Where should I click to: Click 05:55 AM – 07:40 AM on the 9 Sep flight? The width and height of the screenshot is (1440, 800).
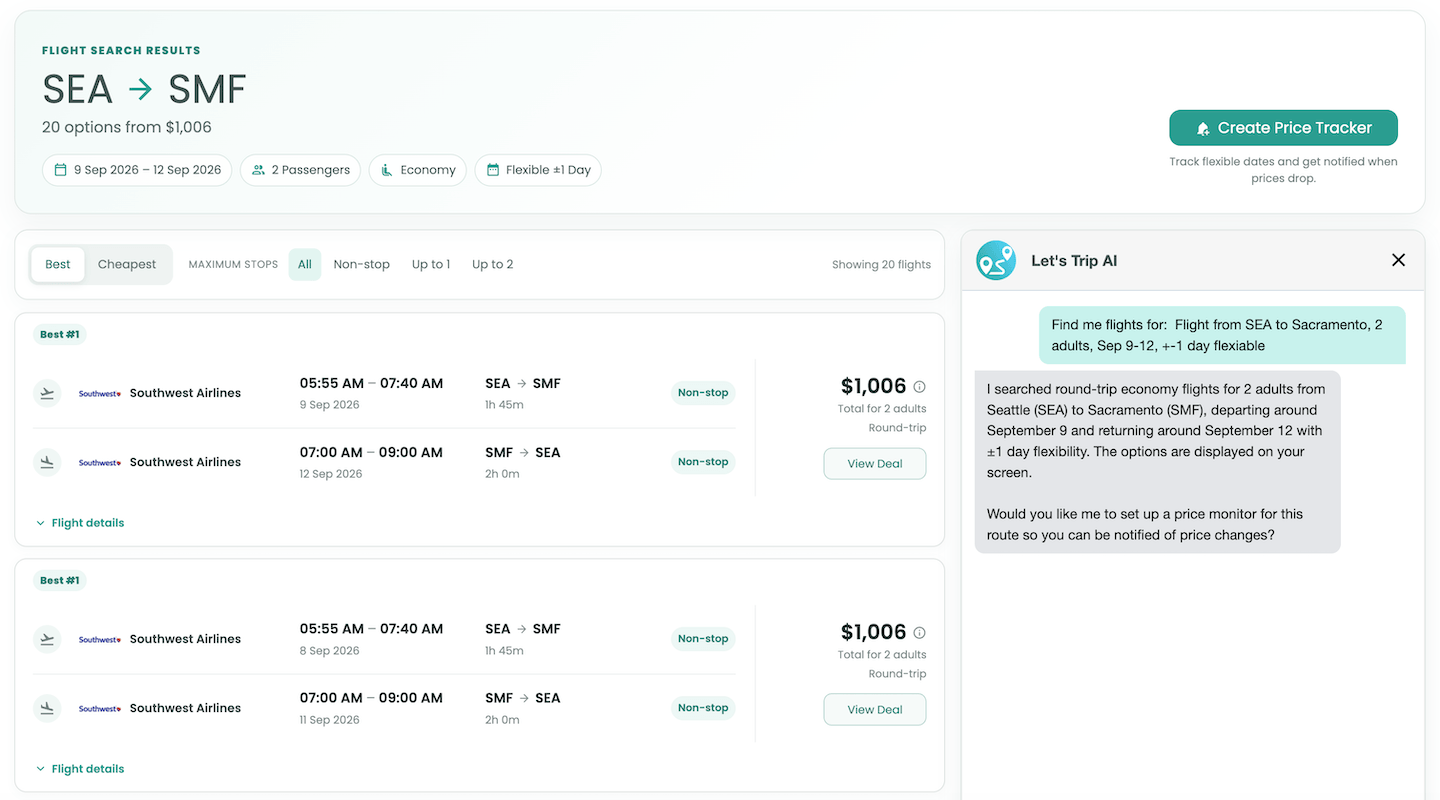tap(371, 383)
